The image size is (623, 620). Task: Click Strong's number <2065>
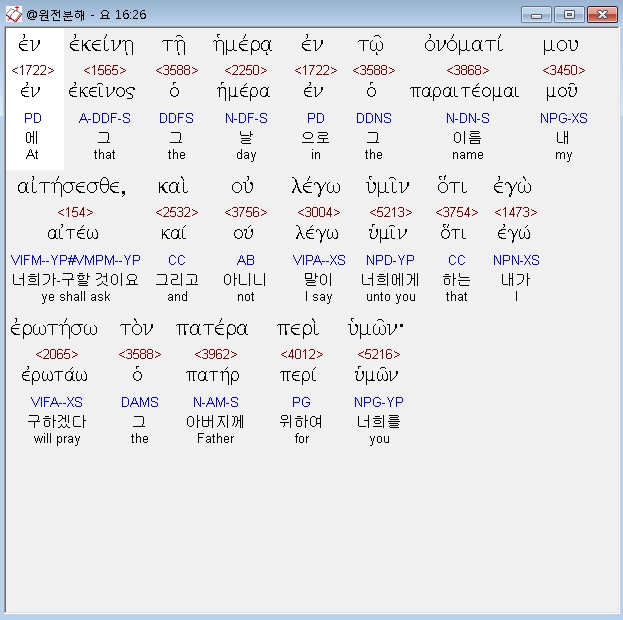coord(57,354)
